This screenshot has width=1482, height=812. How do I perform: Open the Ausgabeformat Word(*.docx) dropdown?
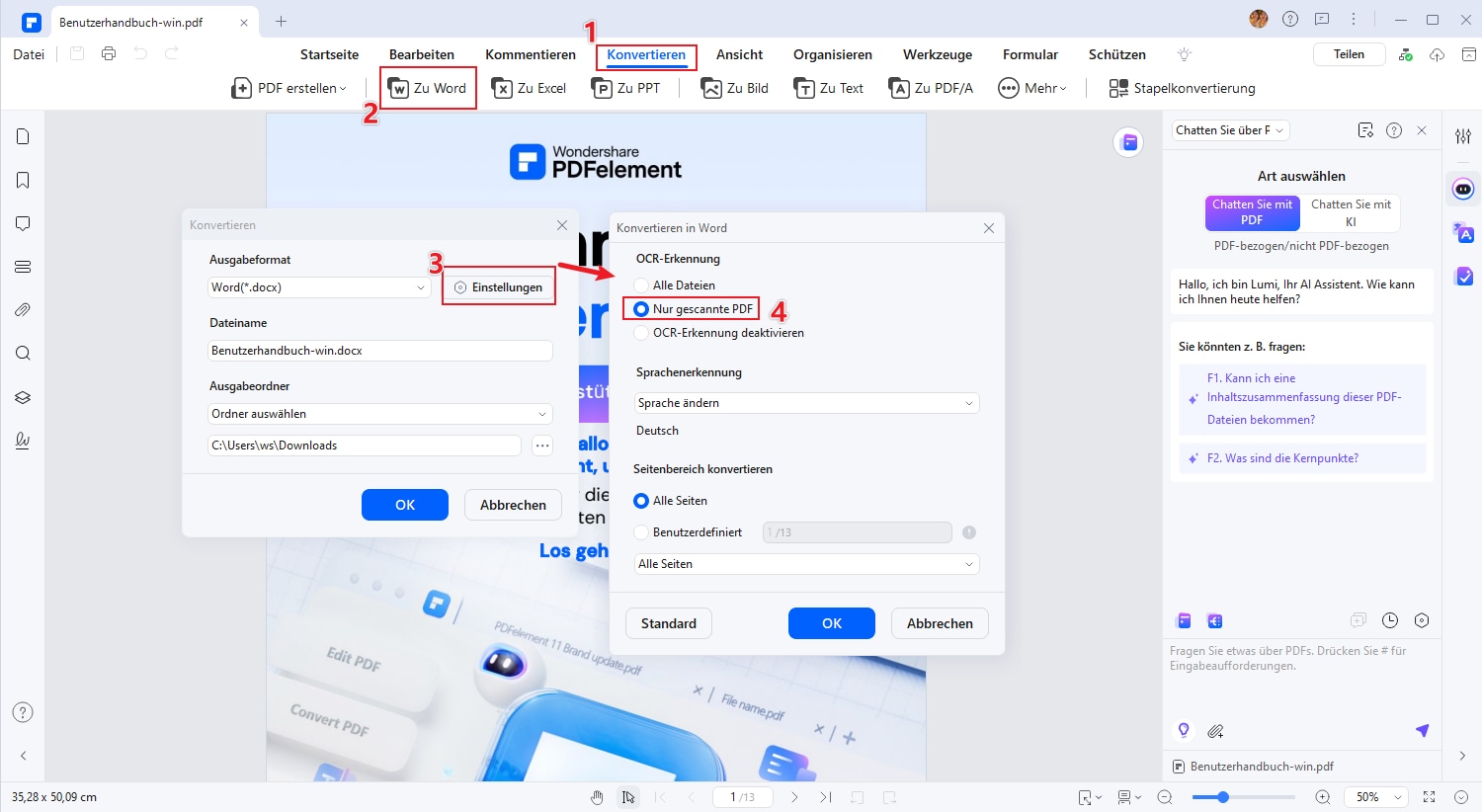319,287
